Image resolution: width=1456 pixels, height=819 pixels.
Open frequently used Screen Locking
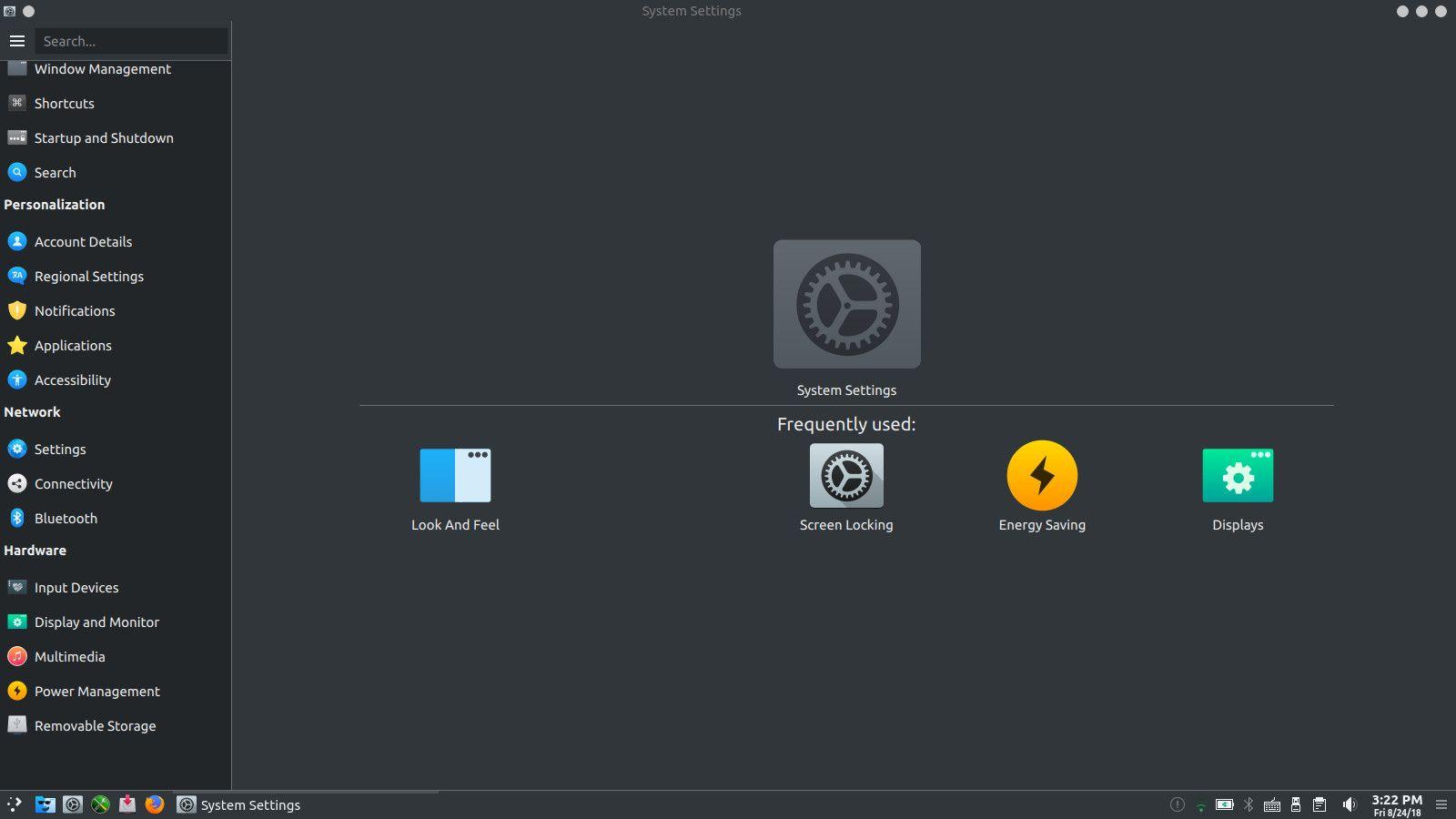(846, 488)
